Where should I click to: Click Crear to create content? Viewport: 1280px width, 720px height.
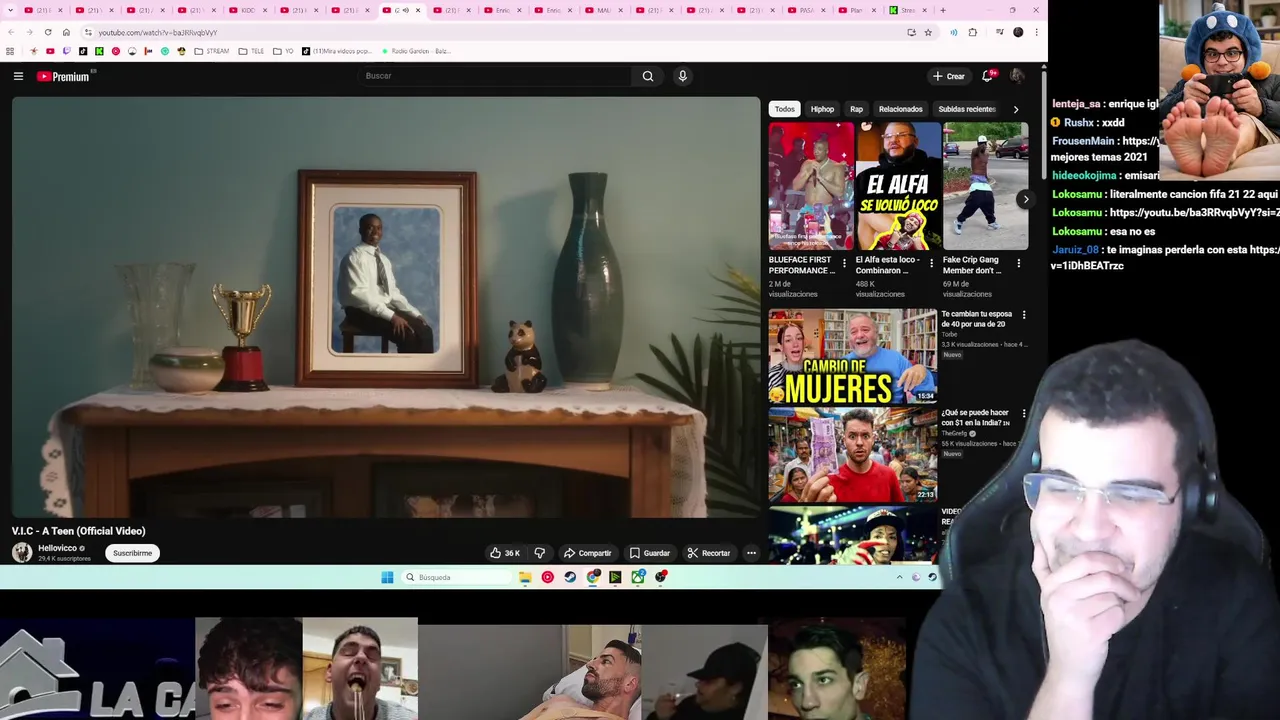(x=949, y=76)
